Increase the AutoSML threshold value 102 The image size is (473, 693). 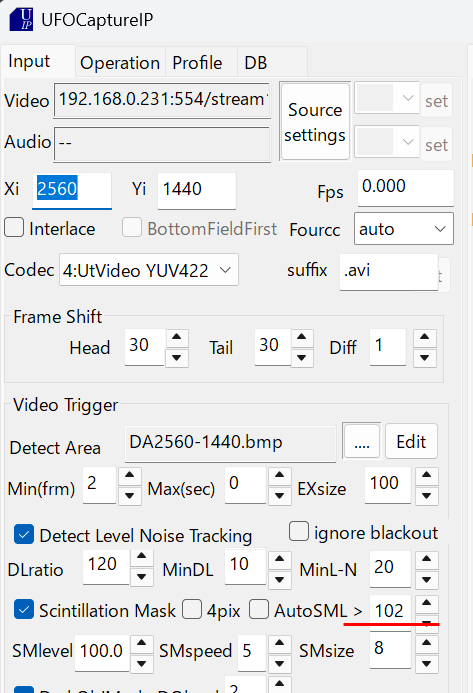pyautogui.click(x=427, y=603)
